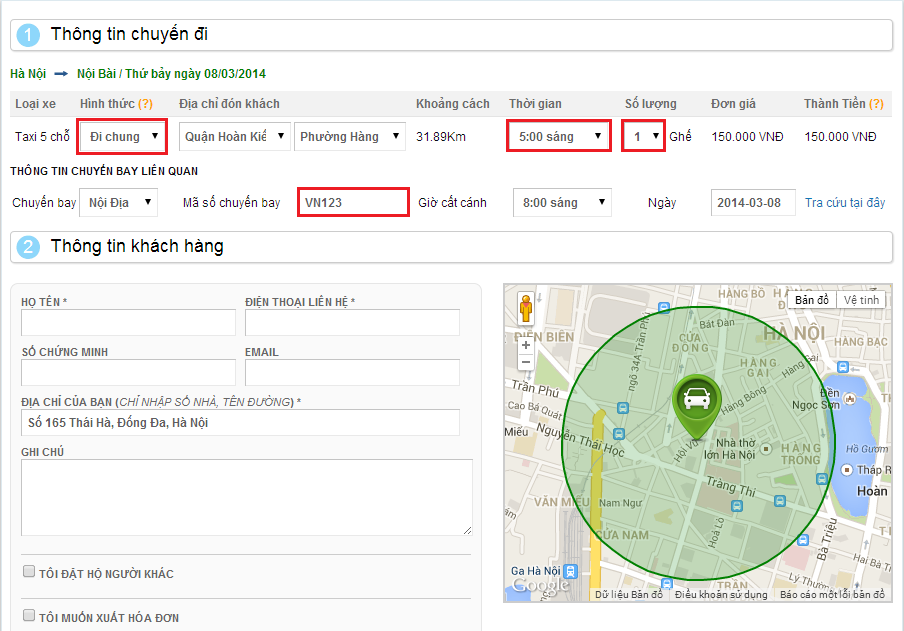This screenshot has width=904, height=631.
Task: Click the Street View pegman icon
Action: point(526,309)
